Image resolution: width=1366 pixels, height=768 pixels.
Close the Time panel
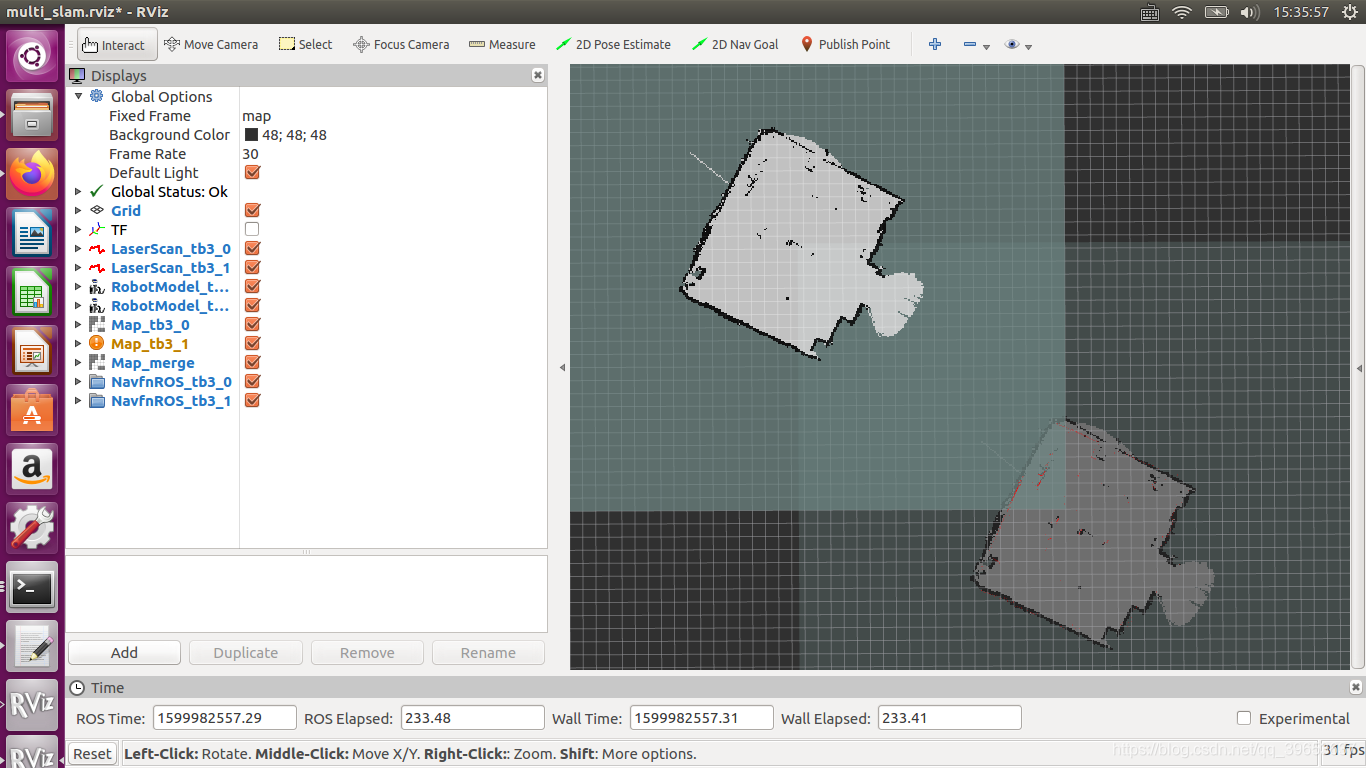(x=1356, y=687)
